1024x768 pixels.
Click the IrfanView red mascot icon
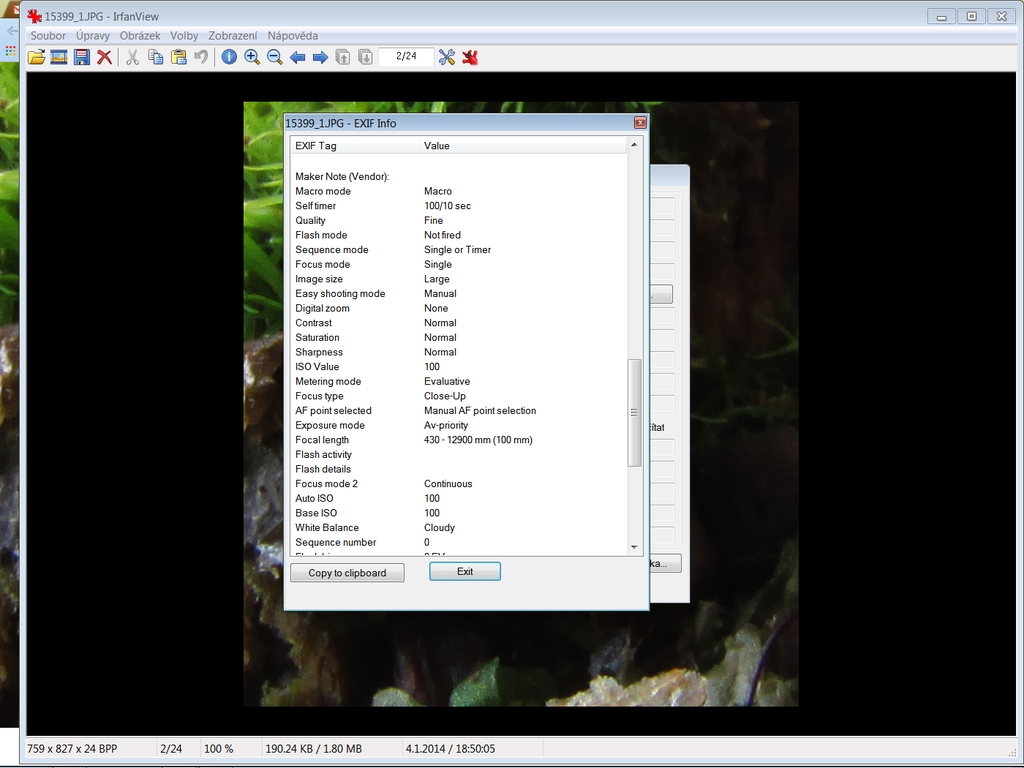470,57
